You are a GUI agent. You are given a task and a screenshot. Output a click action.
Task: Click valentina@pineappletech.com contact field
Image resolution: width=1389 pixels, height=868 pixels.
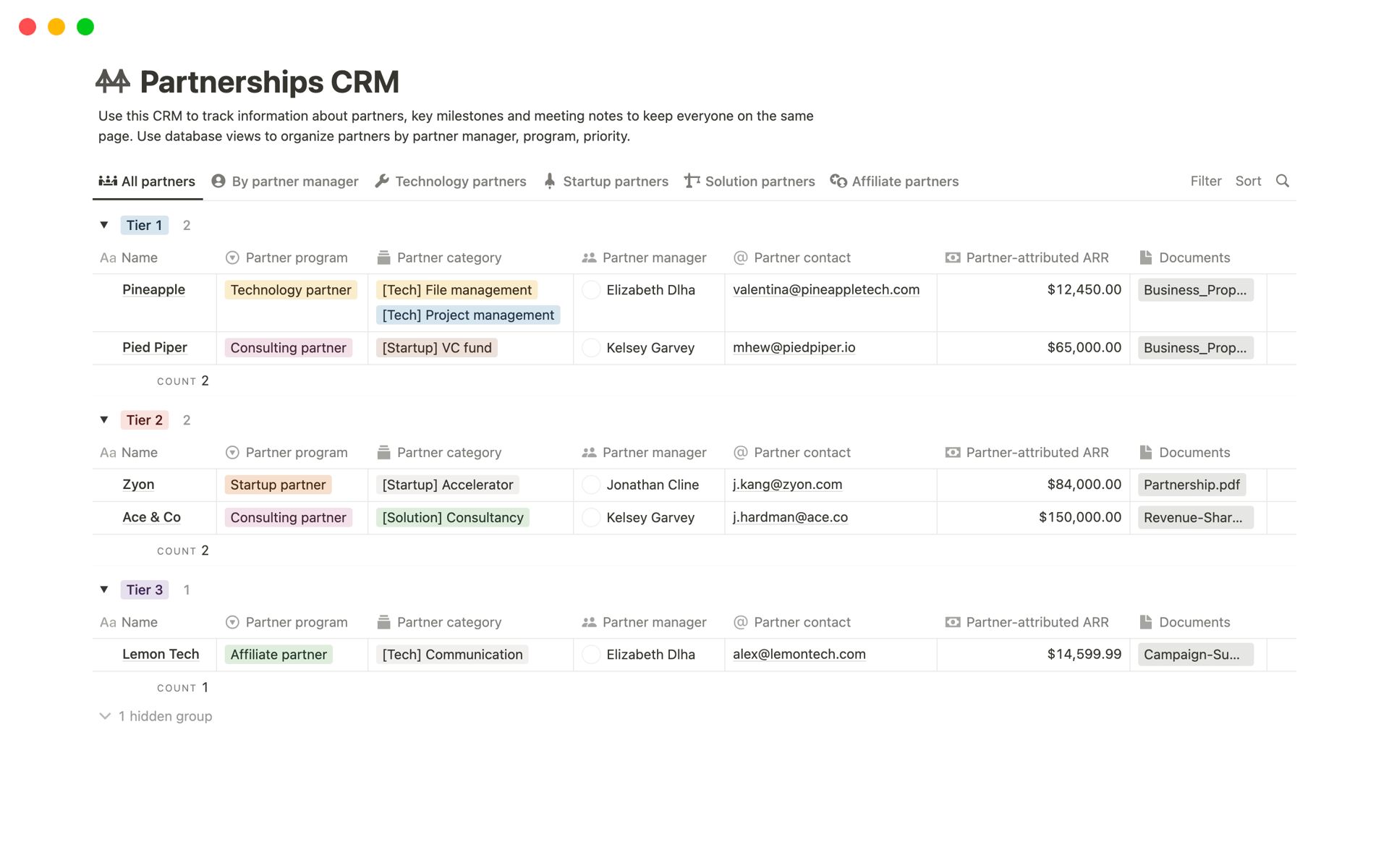825,289
